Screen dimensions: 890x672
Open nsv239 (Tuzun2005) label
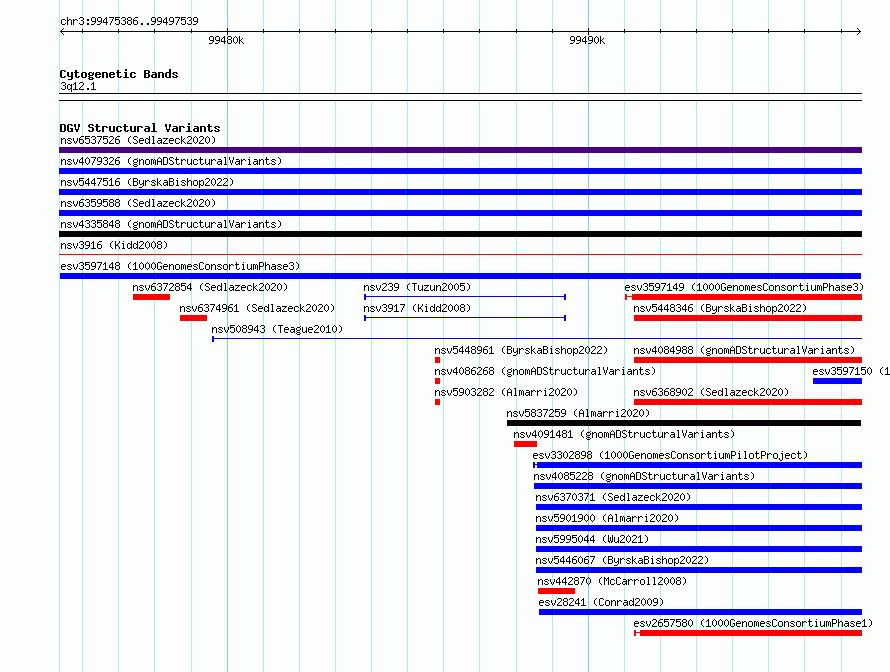[x=417, y=287]
